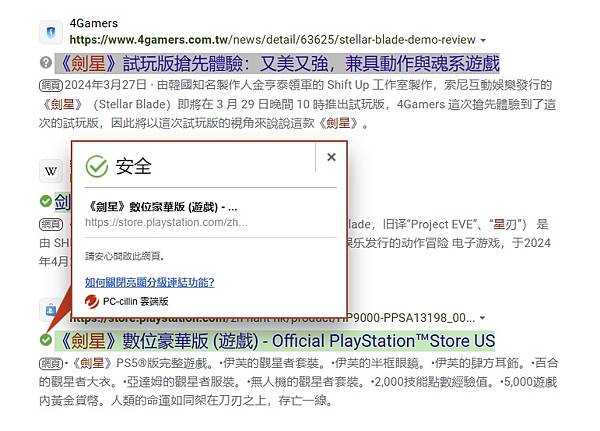
Task: Close the 安全 rating popup
Action: coord(331,157)
